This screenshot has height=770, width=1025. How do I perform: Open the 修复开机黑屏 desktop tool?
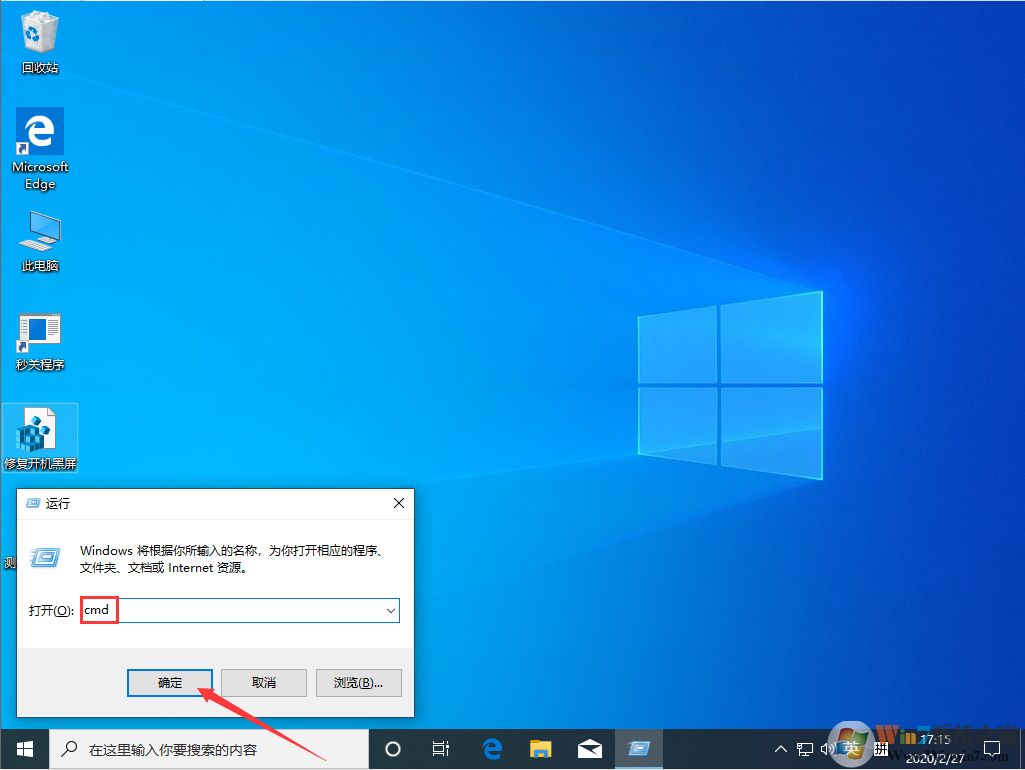click(39, 430)
